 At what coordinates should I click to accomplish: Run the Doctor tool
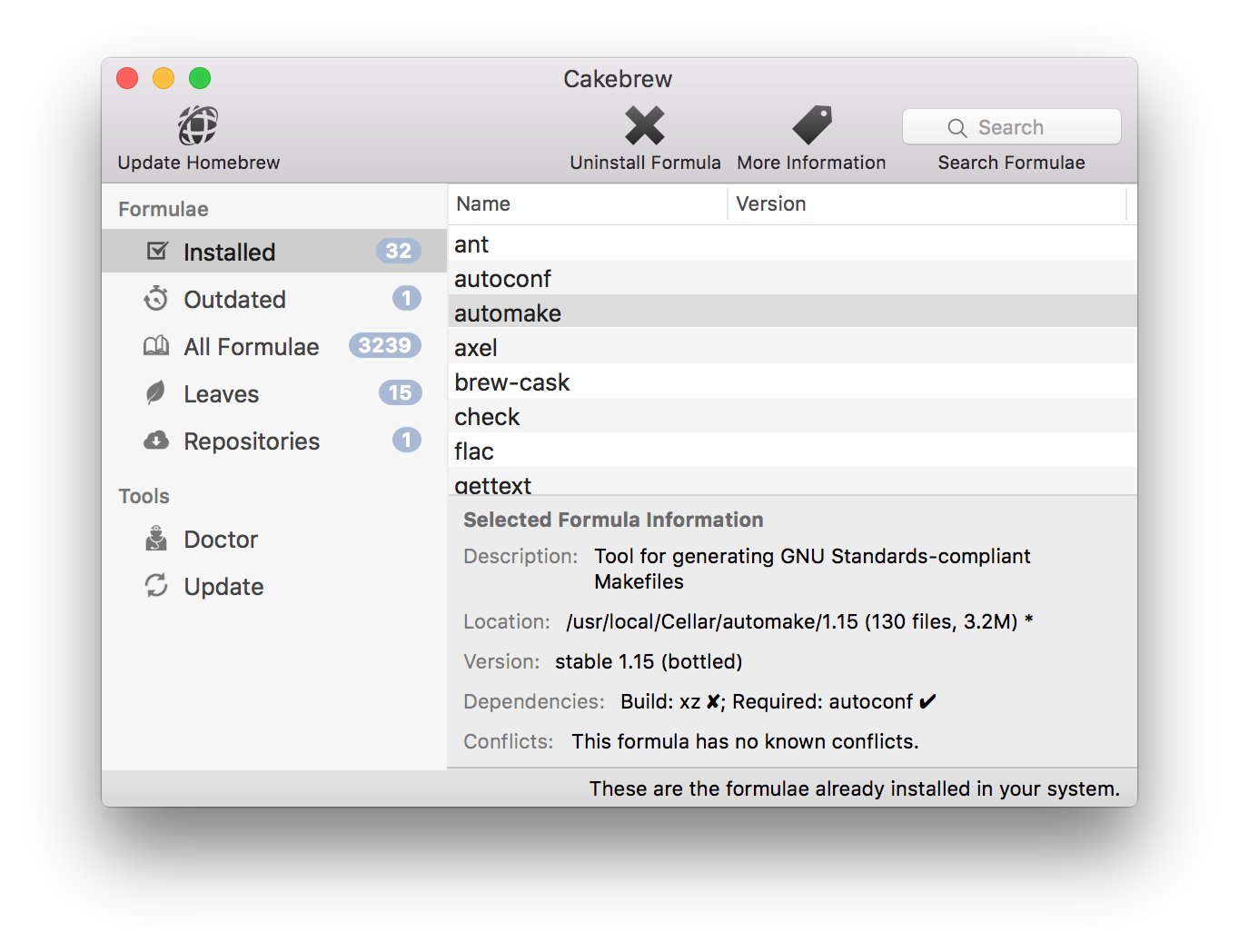(x=274, y=539)
